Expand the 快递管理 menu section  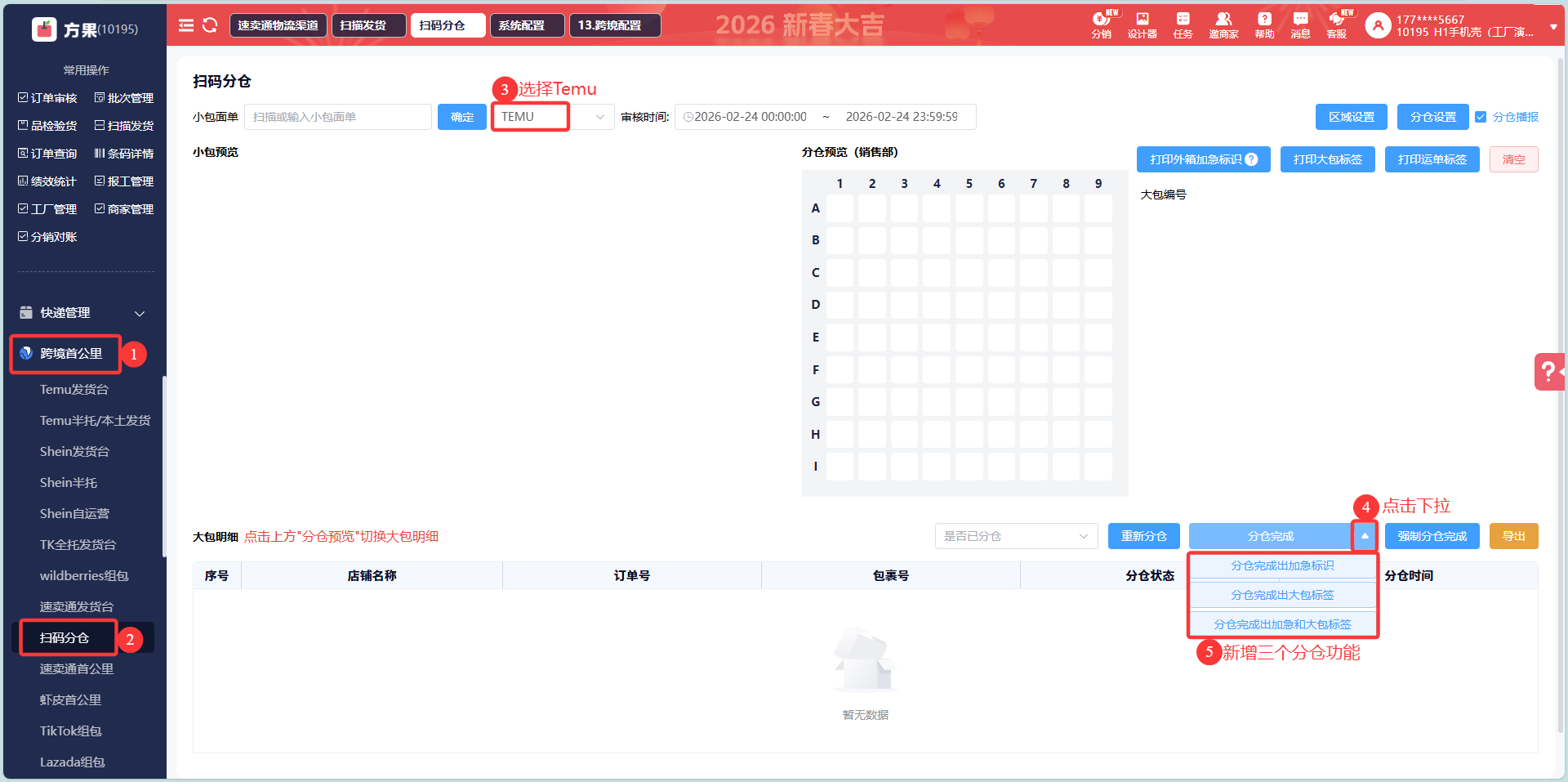click(82, 313)
